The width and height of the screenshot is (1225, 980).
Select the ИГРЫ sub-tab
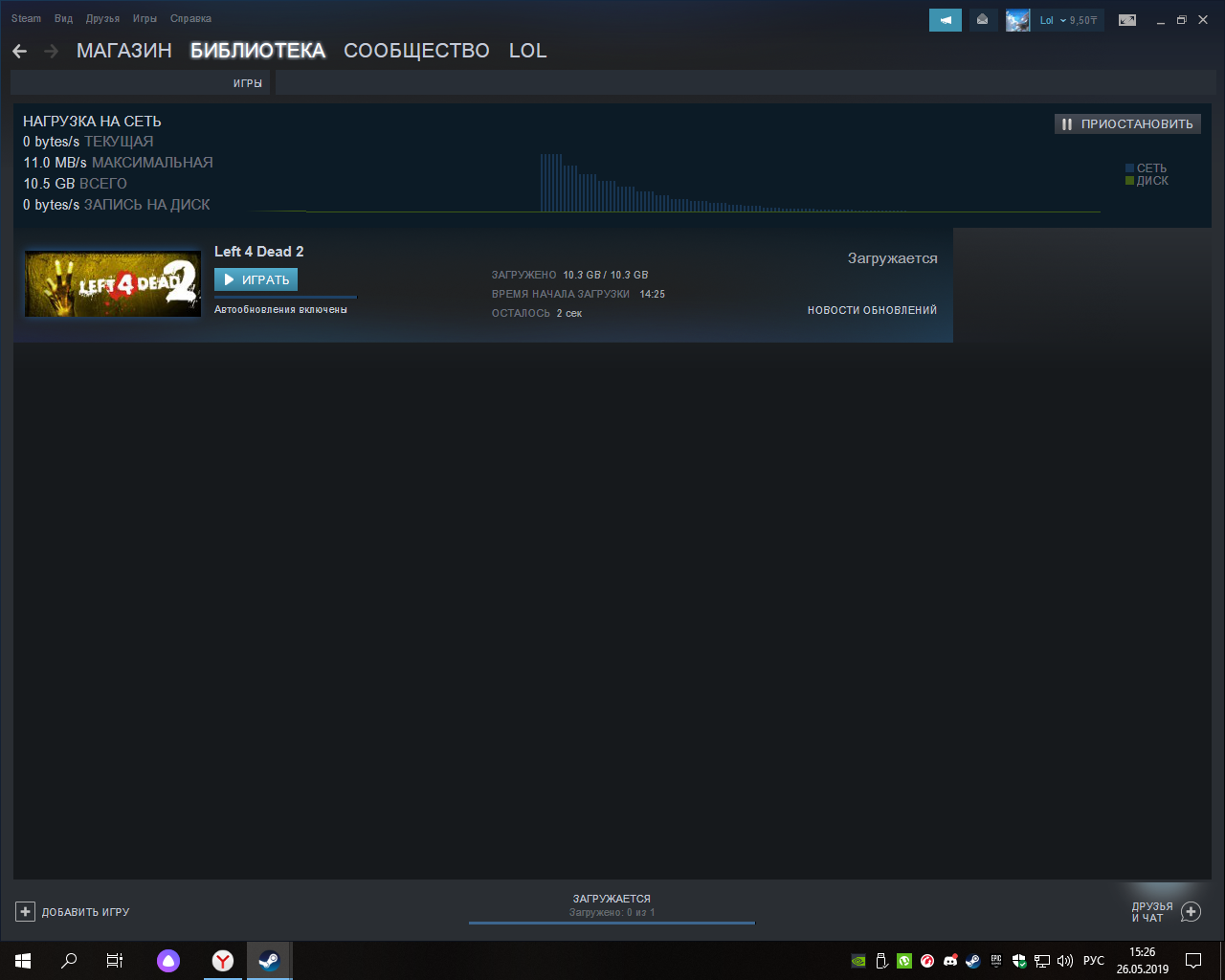pos(247,83)
